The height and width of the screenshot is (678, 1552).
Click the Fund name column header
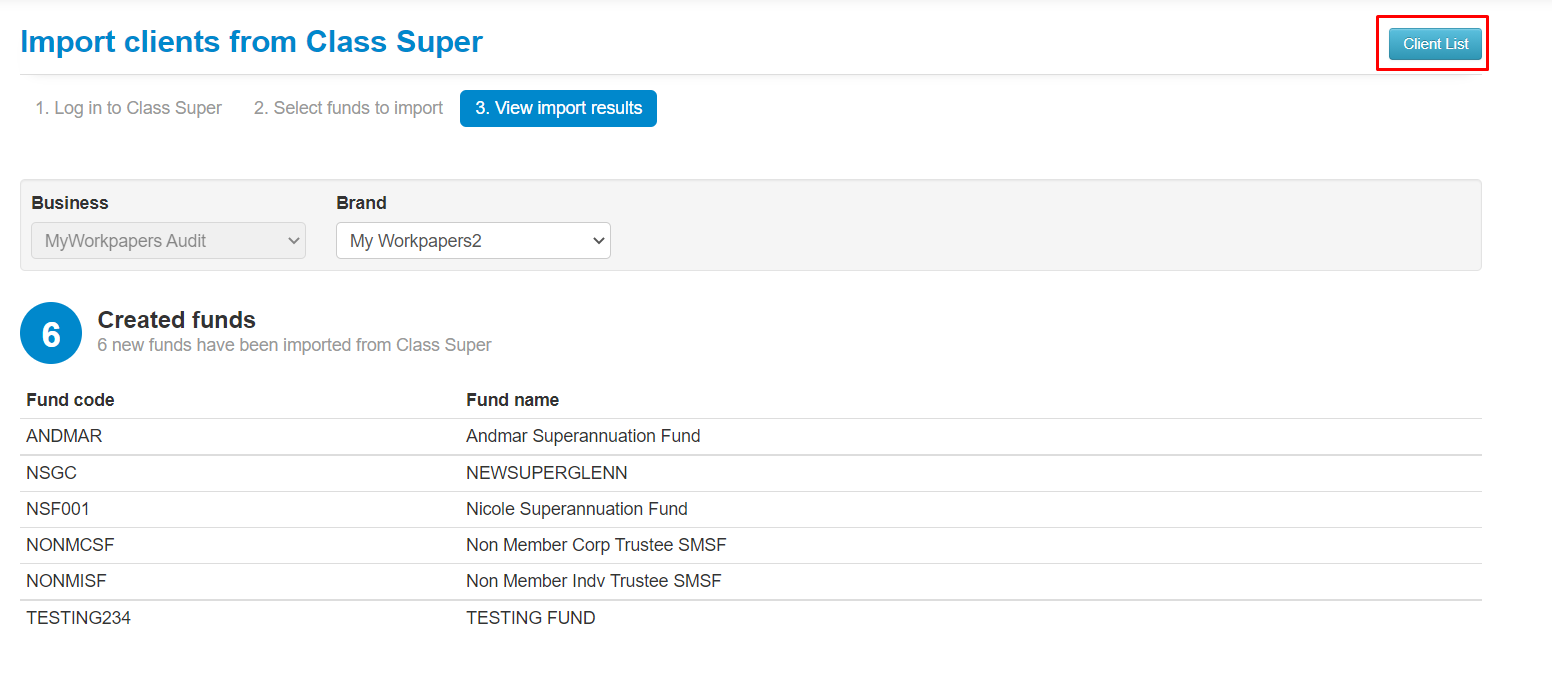[512, 400]
